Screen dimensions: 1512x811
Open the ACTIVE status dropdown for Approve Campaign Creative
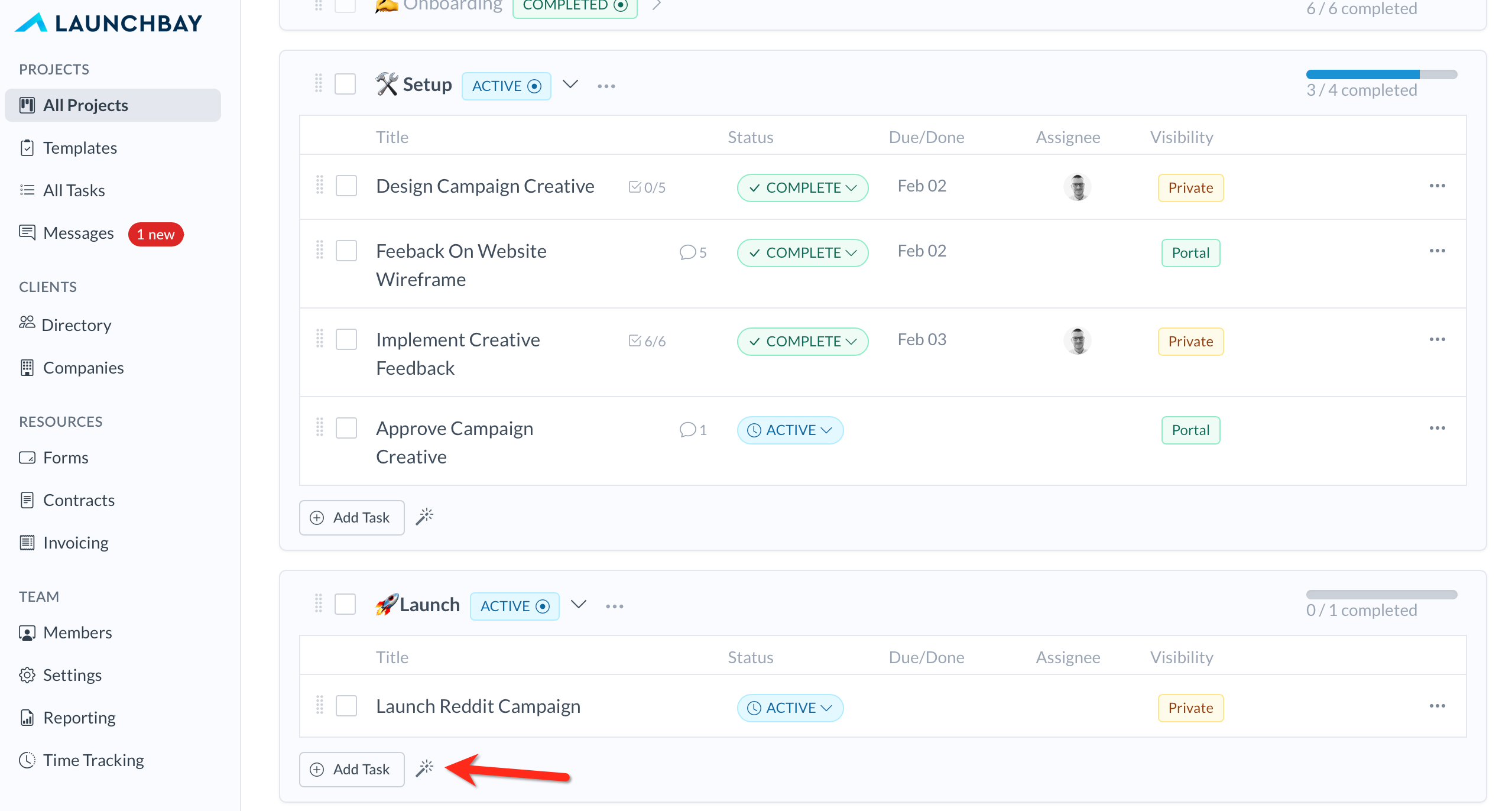click(790, 430)
